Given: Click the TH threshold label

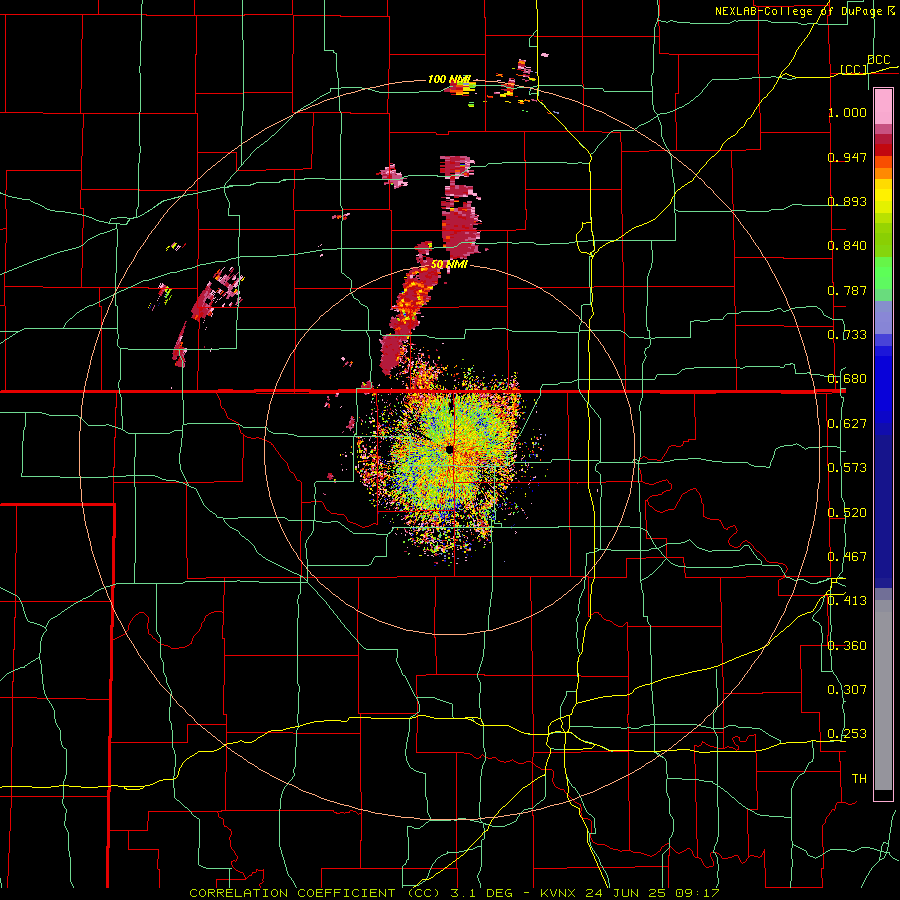Looking at the screenshot, I should coord(859,779).
